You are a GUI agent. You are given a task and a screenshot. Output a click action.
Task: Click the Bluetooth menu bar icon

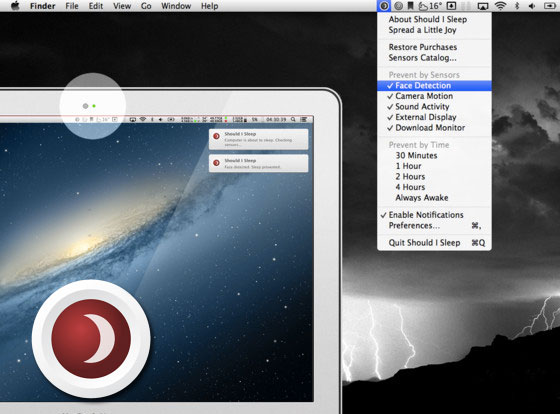517,6
